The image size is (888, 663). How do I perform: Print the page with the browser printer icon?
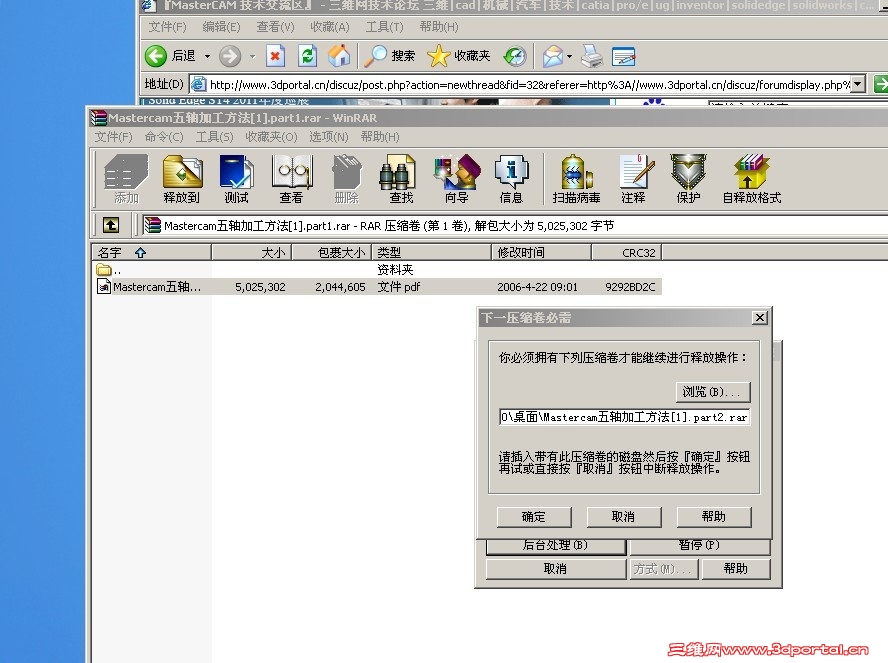[592, 55]
